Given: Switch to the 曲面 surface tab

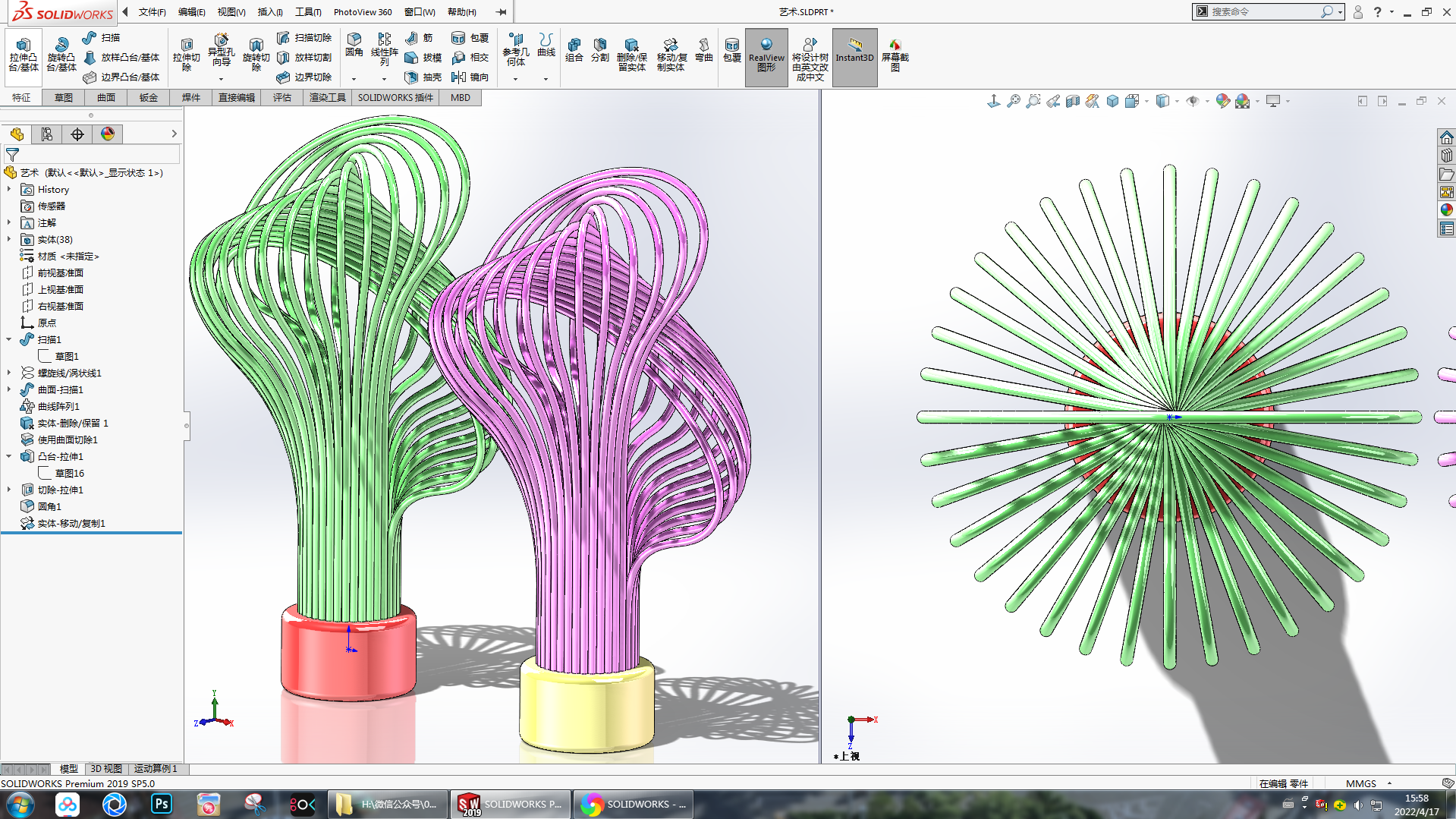Looking at the screenshot, I should tap(106, 97).
